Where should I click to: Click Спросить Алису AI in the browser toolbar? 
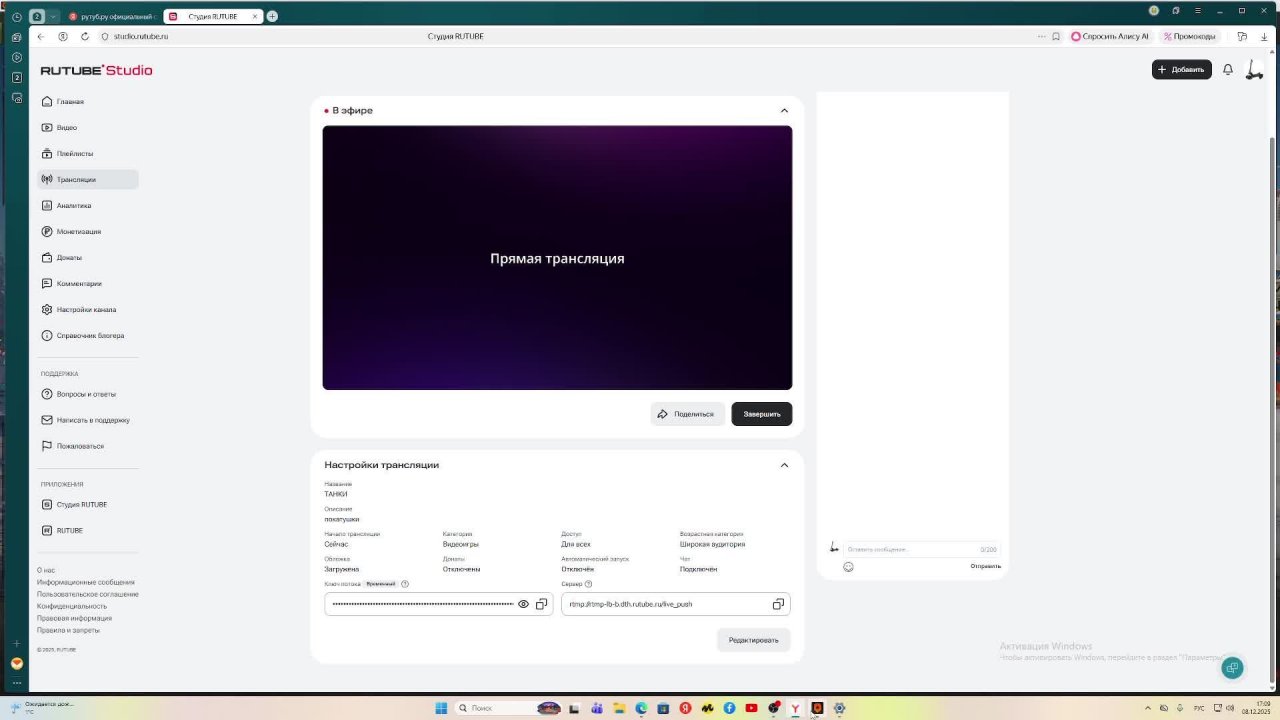coord(1110,36)
